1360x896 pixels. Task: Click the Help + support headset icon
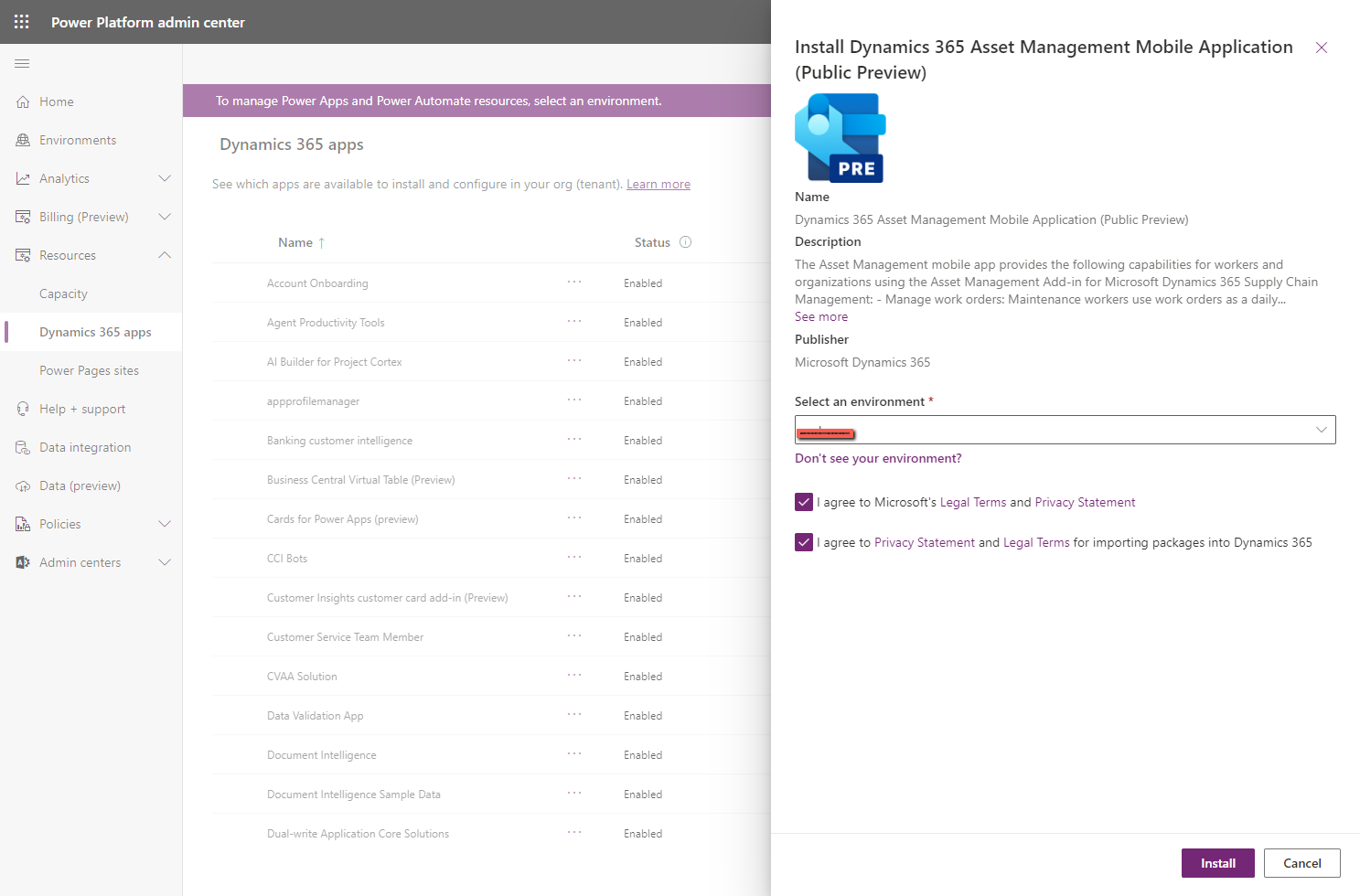[23, 409]
